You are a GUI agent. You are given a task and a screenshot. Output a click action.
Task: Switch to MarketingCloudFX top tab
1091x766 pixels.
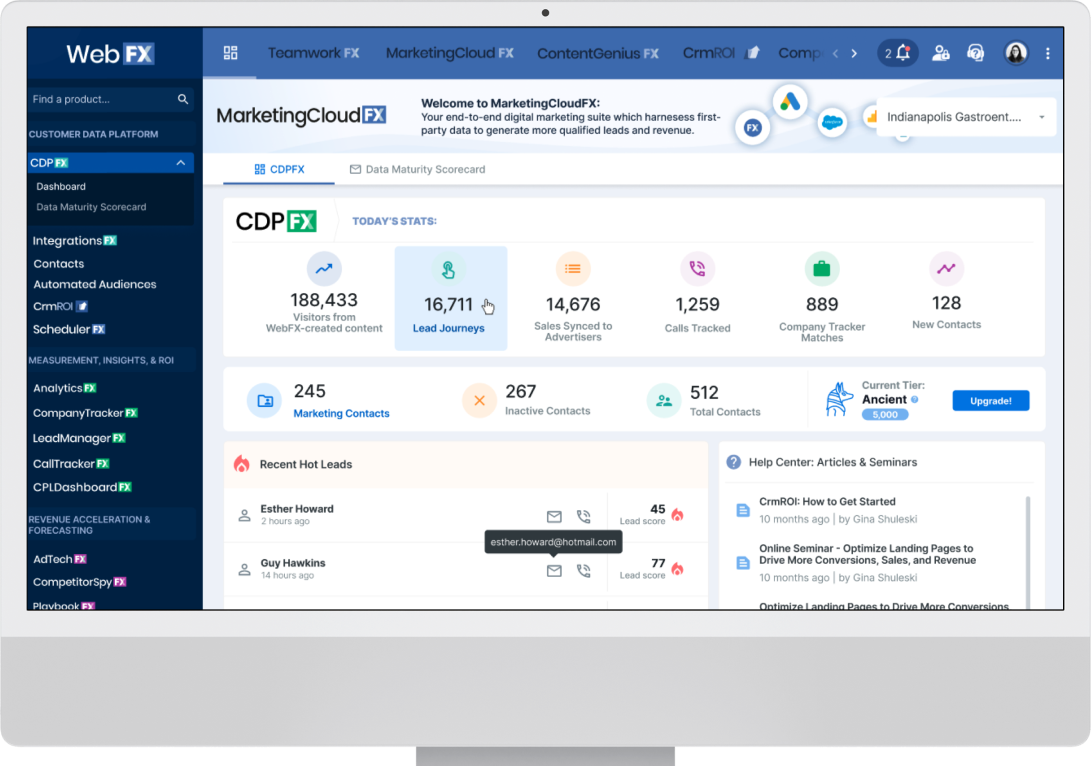click(x=449, y=53)
